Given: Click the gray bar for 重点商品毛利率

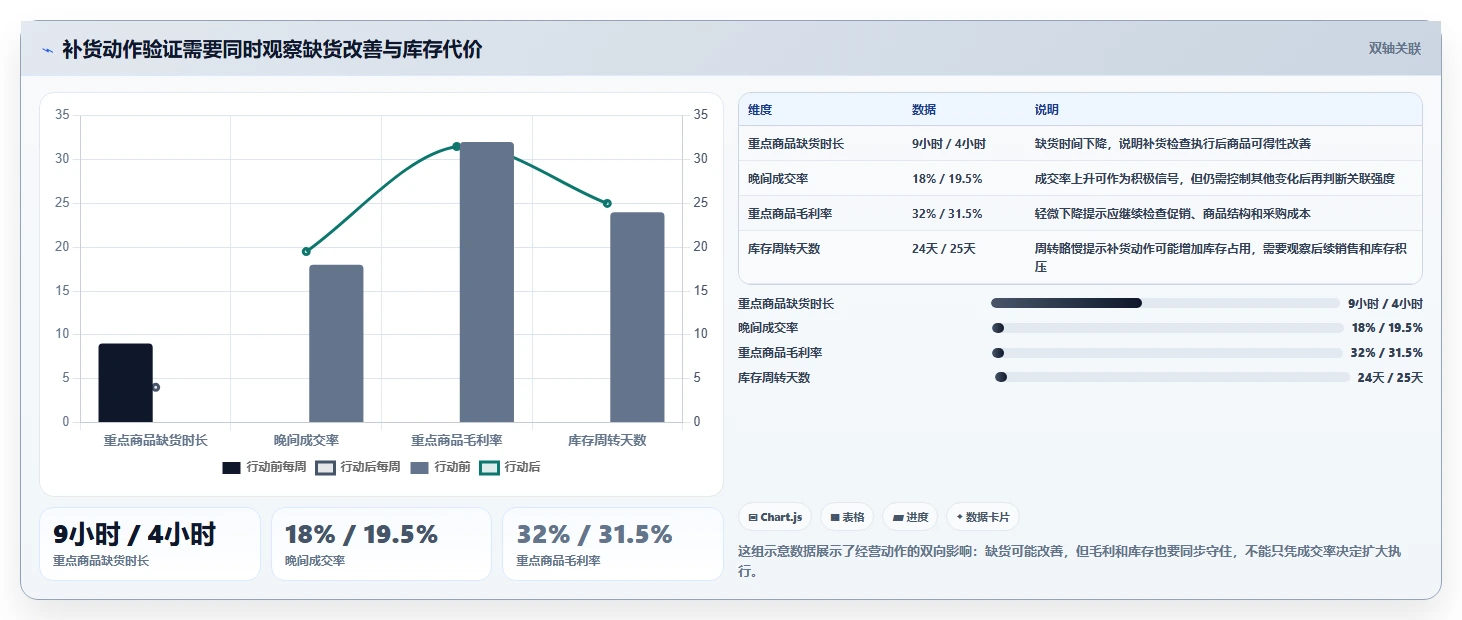Looking at the screenshot, I should click(487, 282).
